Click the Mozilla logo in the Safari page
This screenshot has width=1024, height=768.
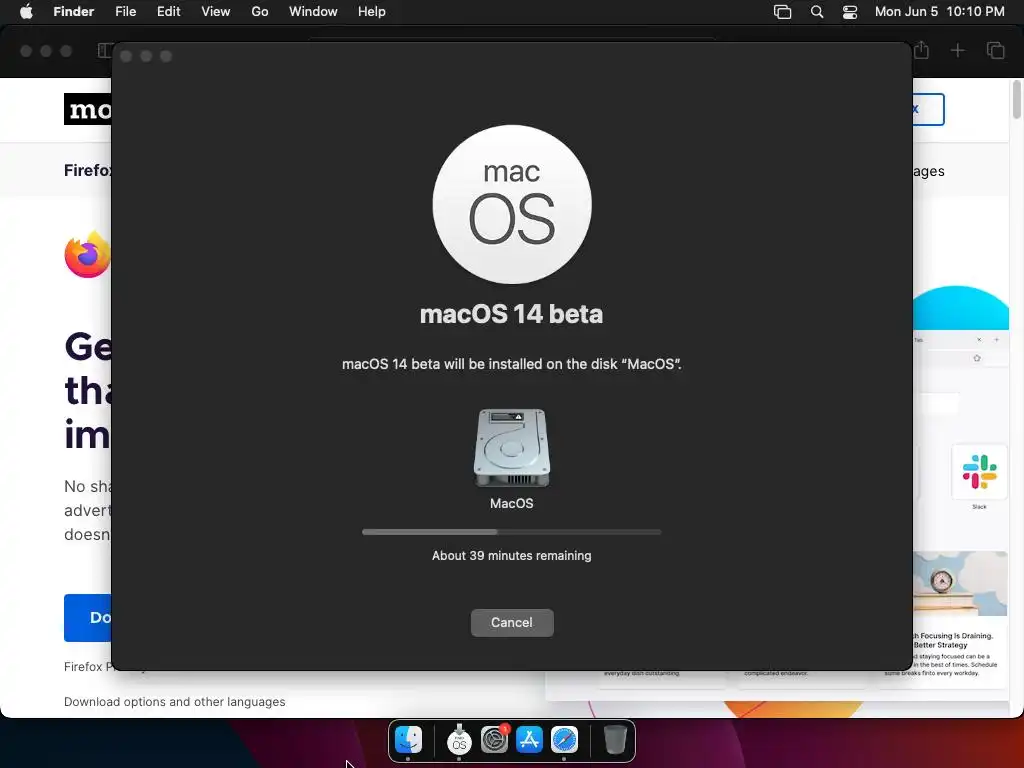[x=88, y=109]
